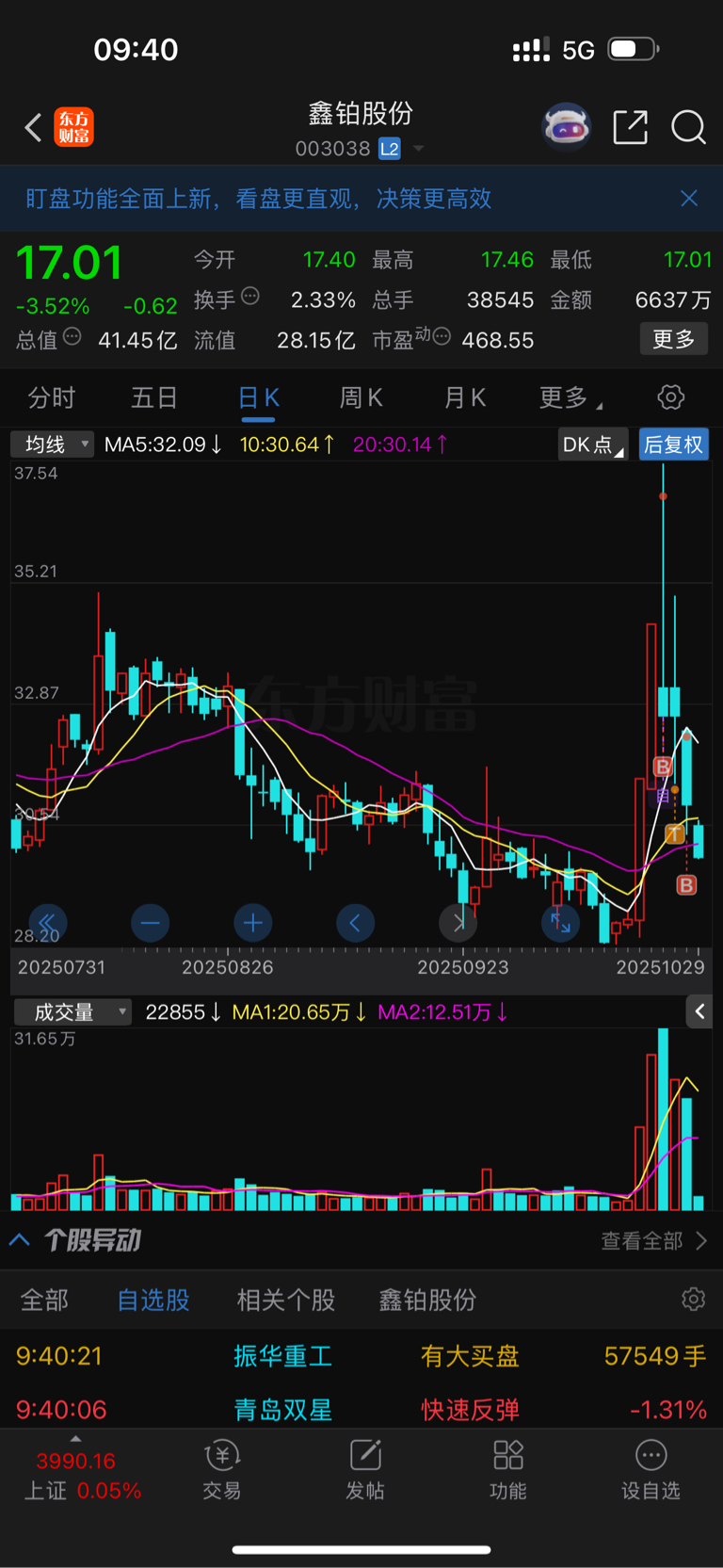Select the 鑫铂股份 alerts tab

pyautogui.click(x=427, y=1301)
